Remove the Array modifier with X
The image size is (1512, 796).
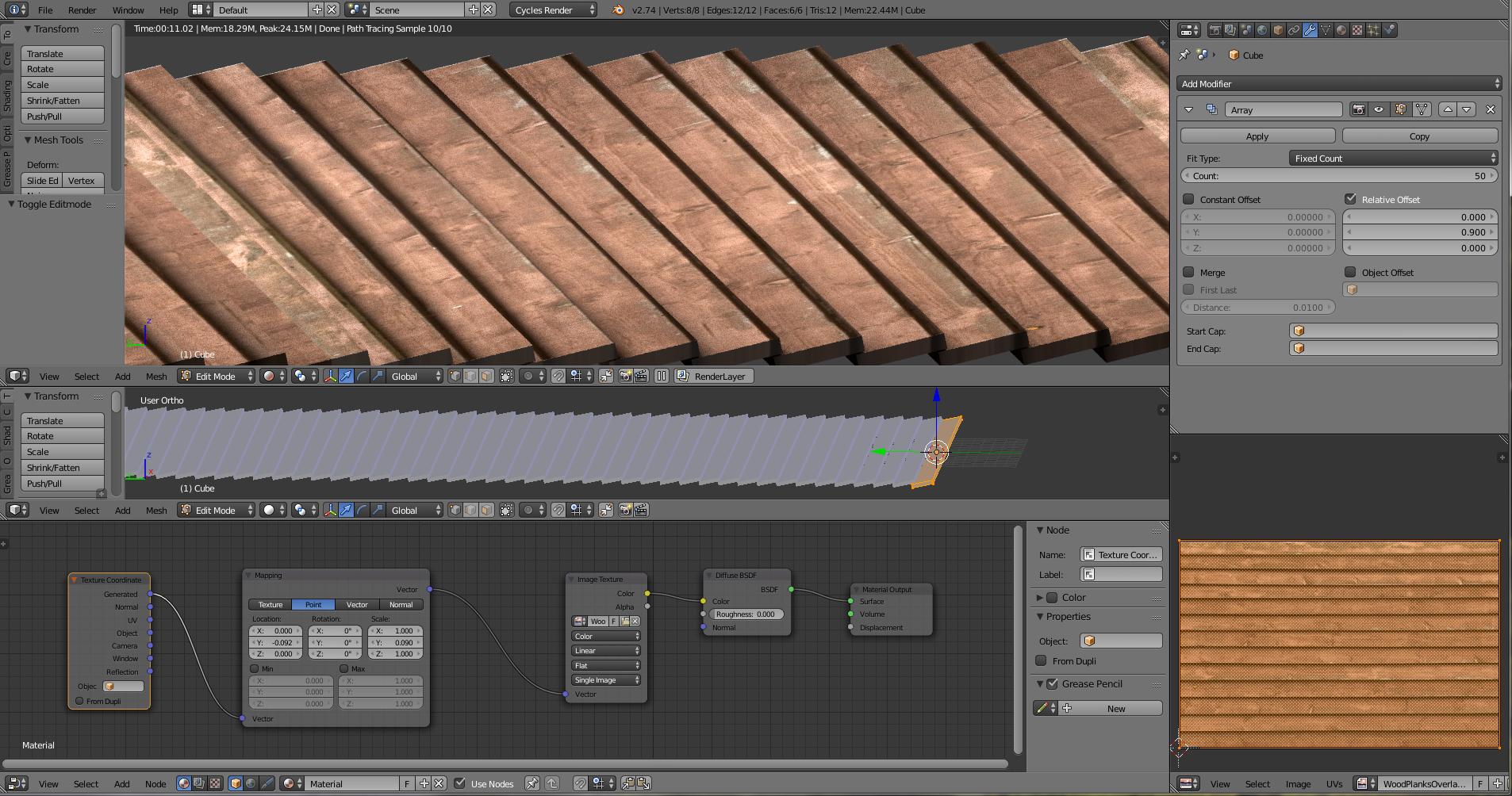[1490, 109]
